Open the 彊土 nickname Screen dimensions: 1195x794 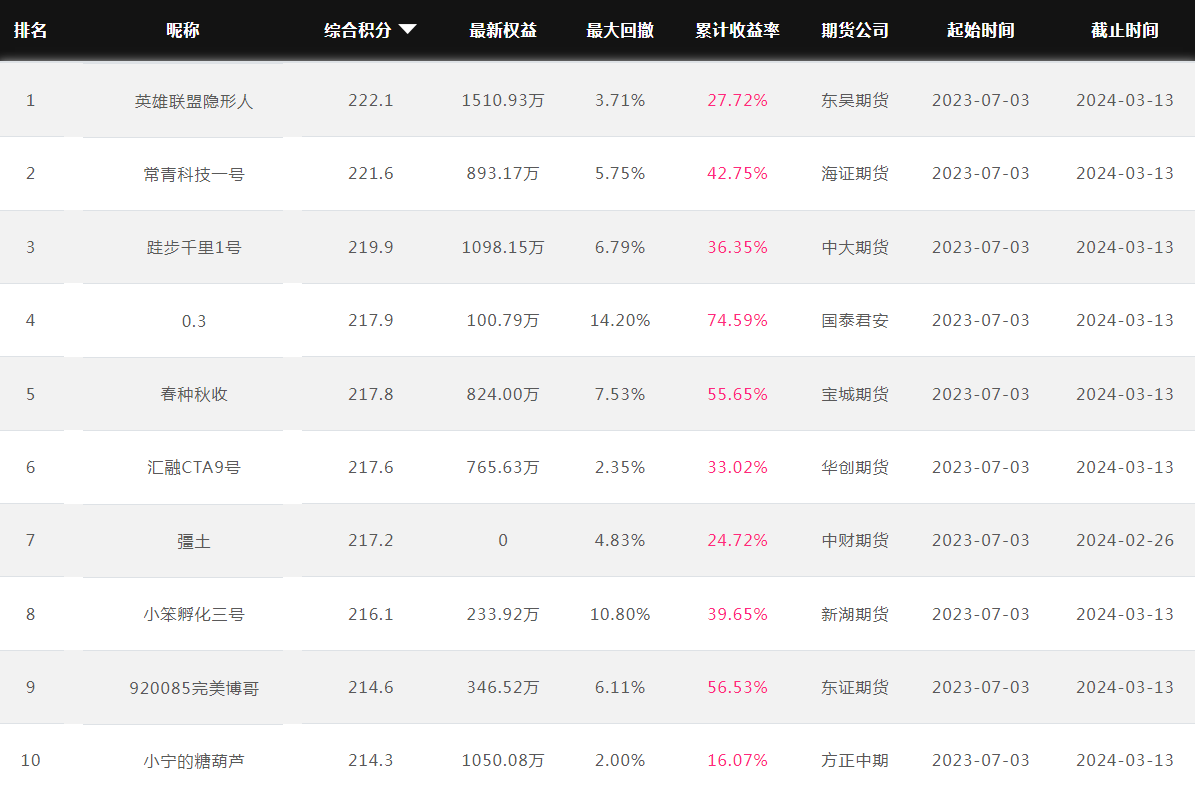pyautogui.click(x=194, y=541)
